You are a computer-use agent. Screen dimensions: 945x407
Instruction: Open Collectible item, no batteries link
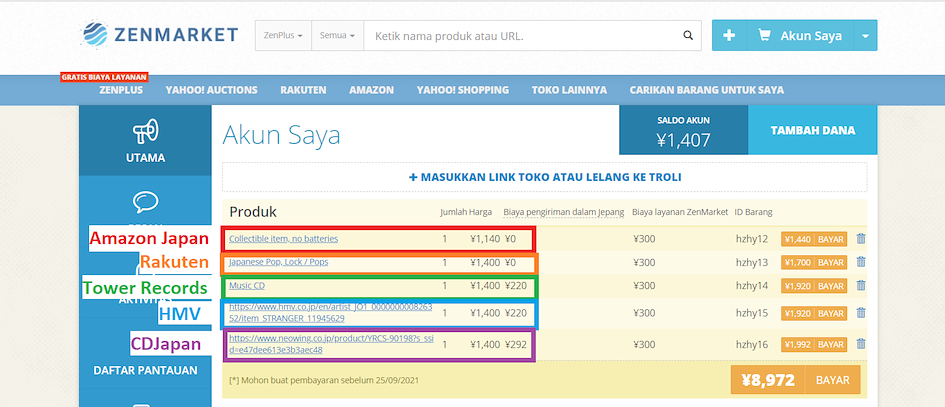283,239
